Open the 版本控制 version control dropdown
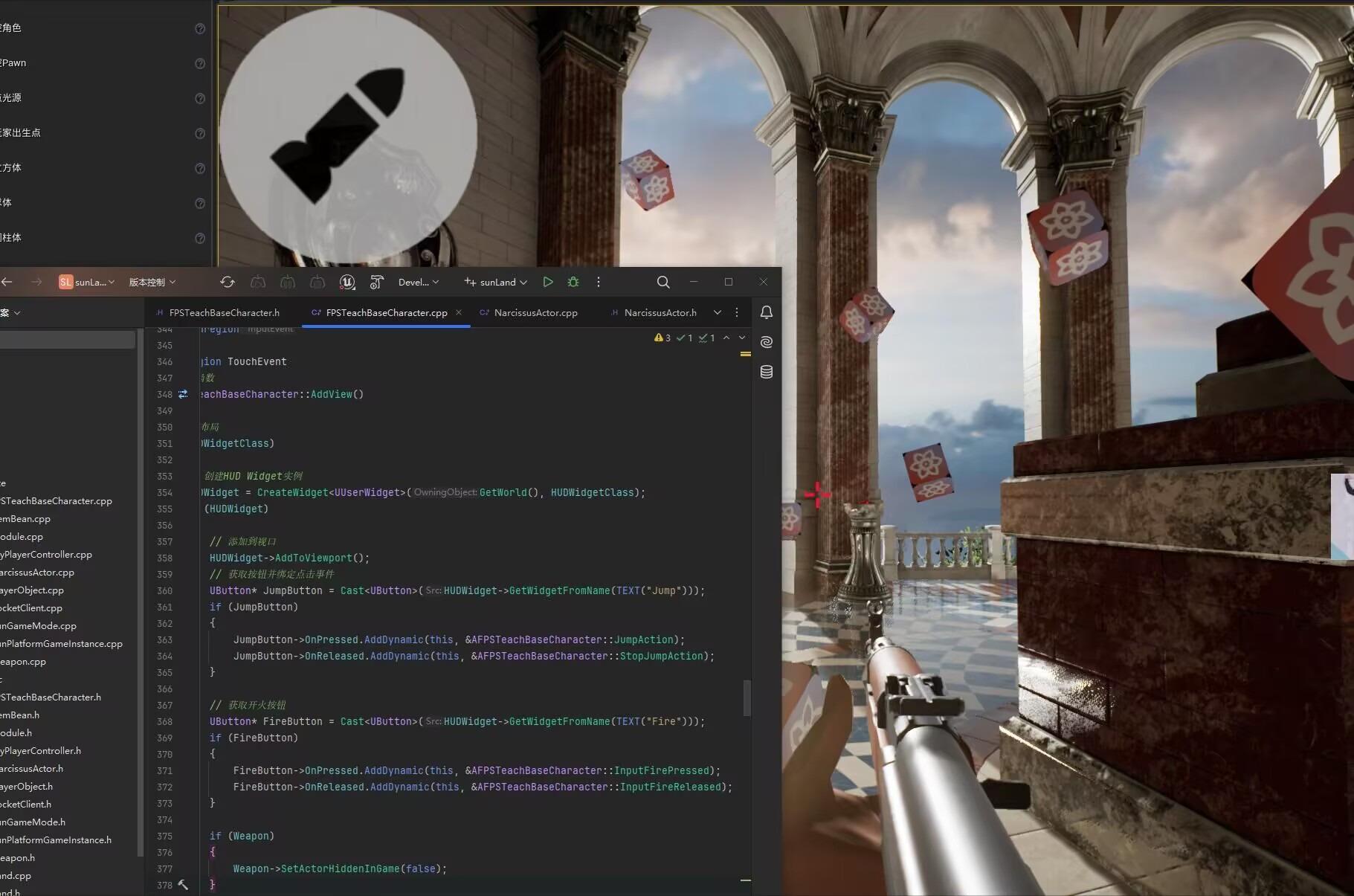Viewport: 1354px width, 896px height. (x=152, y=282)
